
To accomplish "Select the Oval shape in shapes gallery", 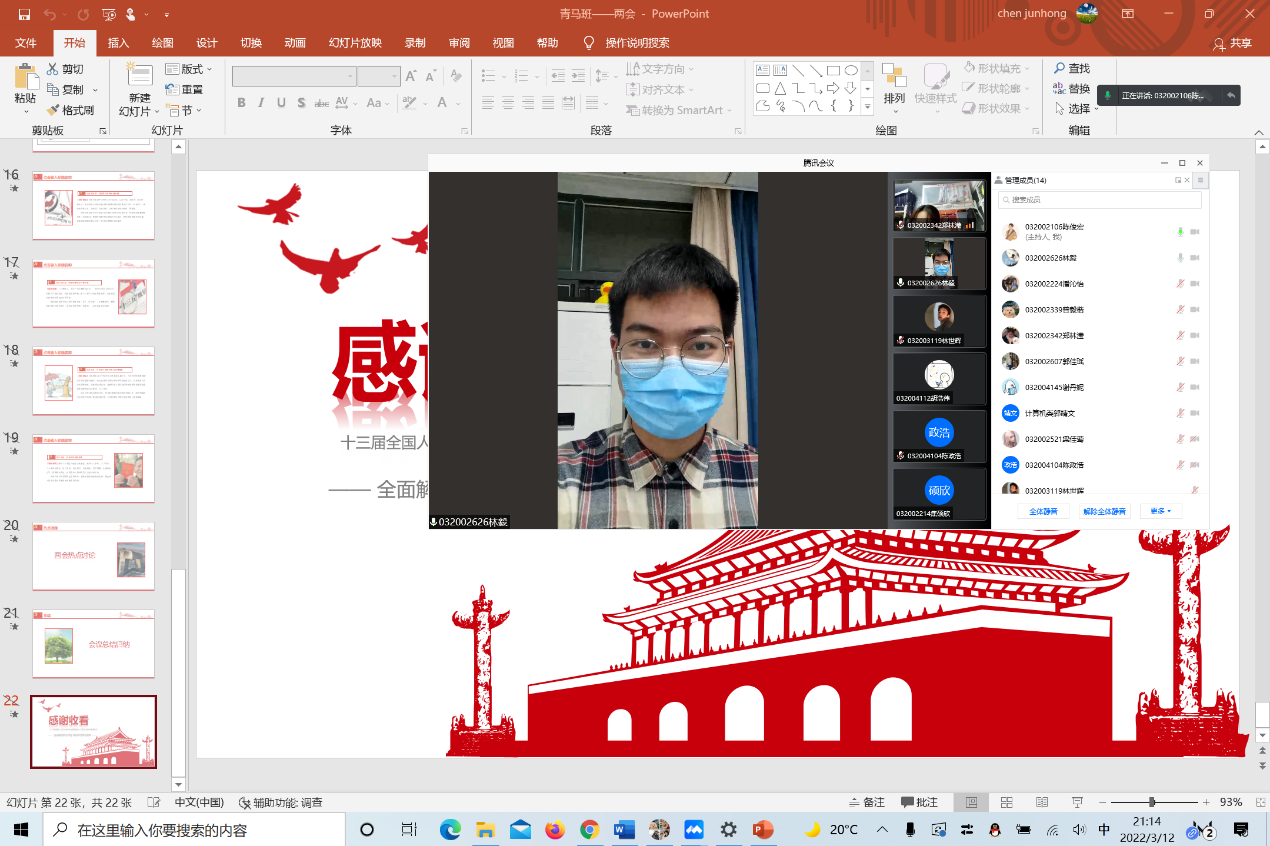I will click(x=851, y=70).
